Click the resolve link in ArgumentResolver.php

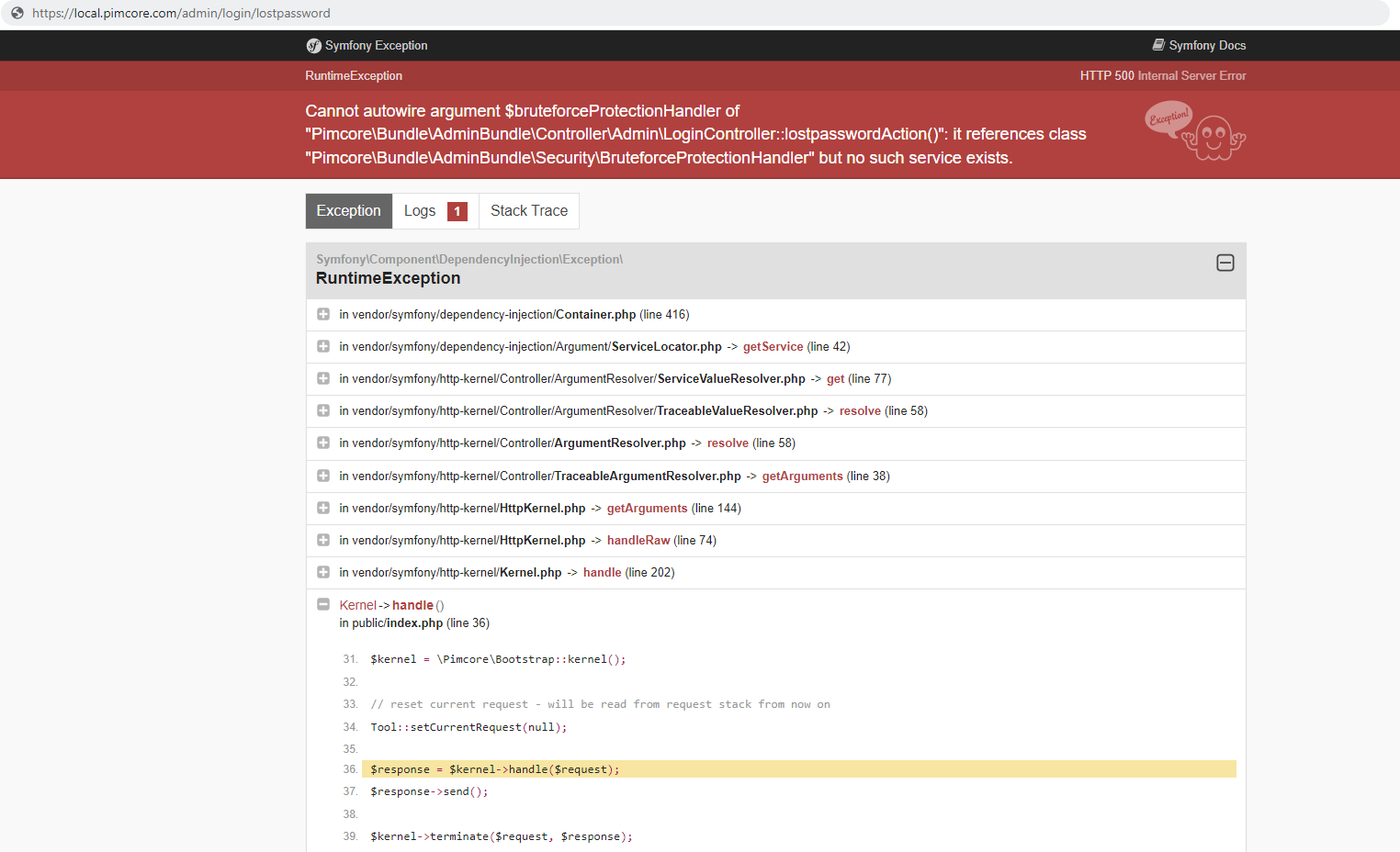pos(728,443)
